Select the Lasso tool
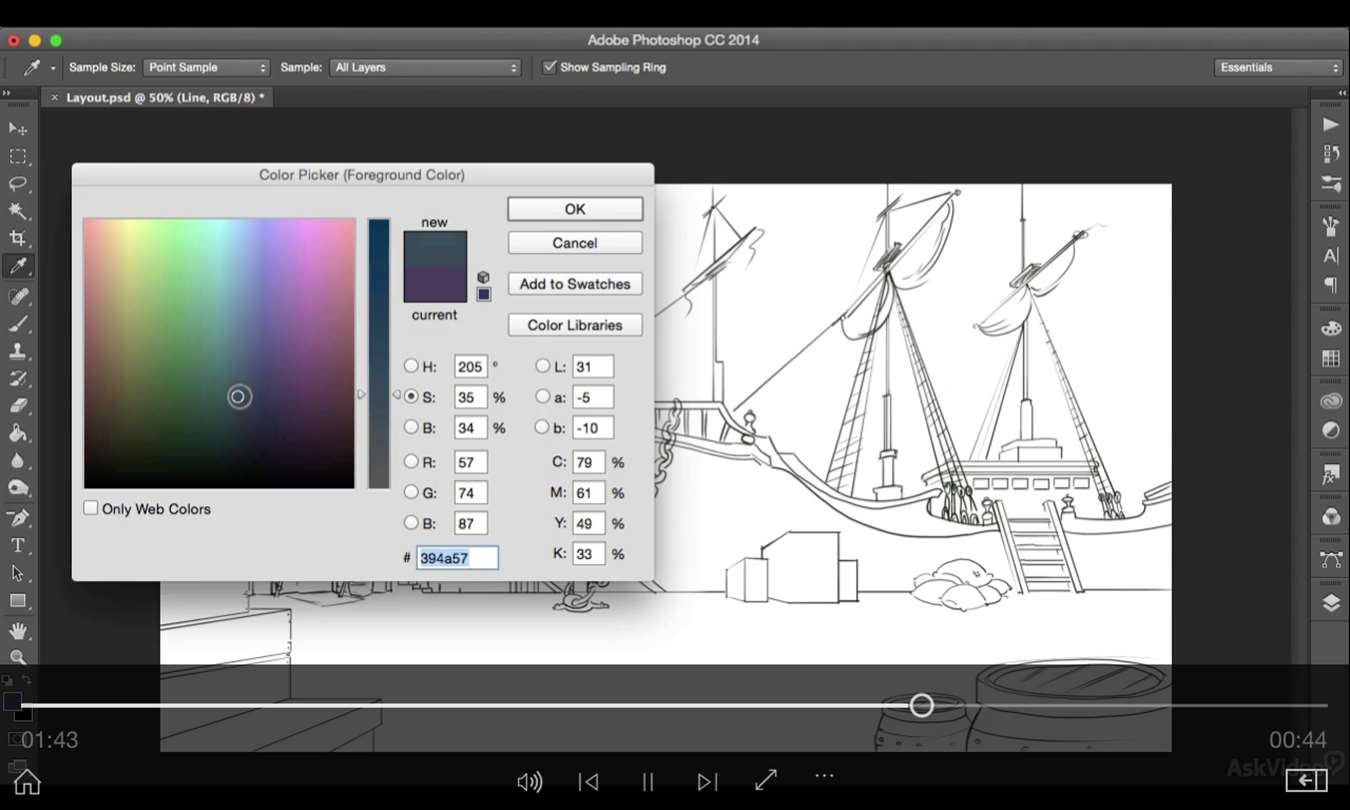The height and width of the screenshot is (810, 1350). pos(18,184)
